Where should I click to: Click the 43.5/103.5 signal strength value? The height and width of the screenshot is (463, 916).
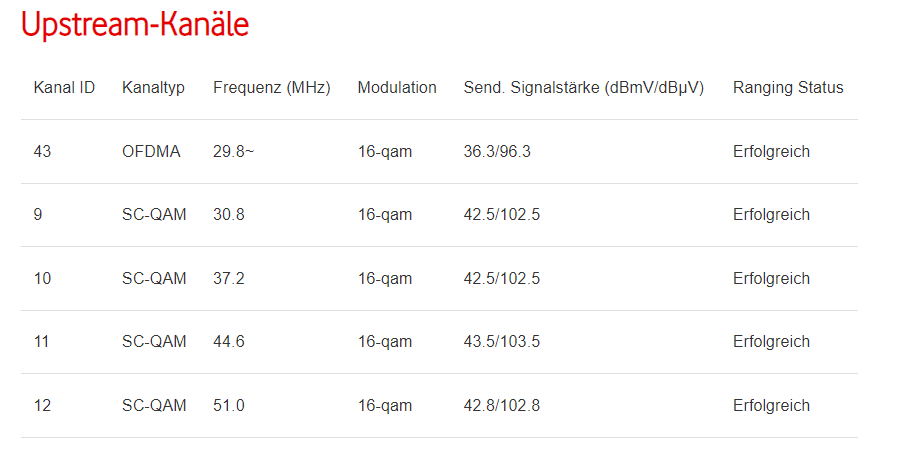502,342
